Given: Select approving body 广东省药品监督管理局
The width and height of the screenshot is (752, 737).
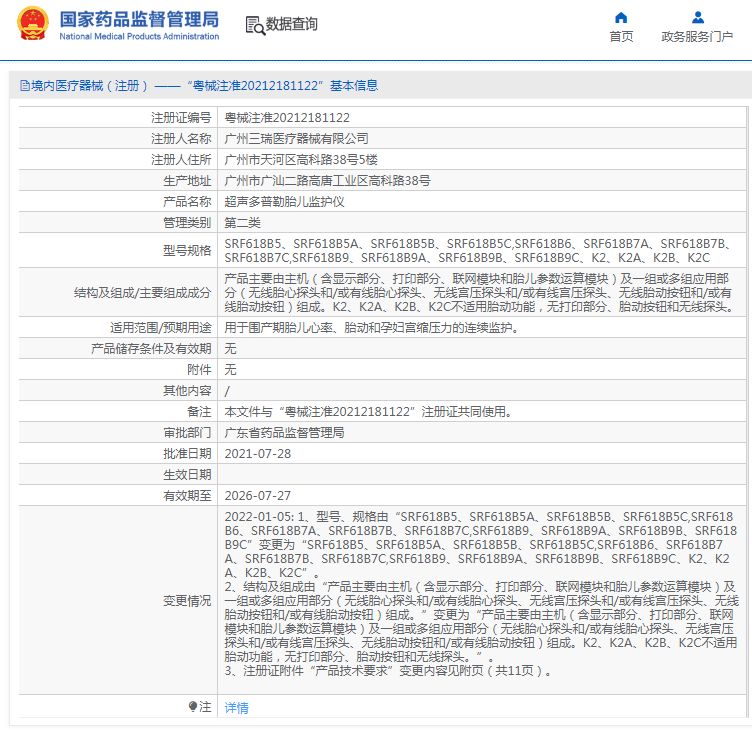Looking at the screenshot, I should pyautogui.click(x=284, y=433).
